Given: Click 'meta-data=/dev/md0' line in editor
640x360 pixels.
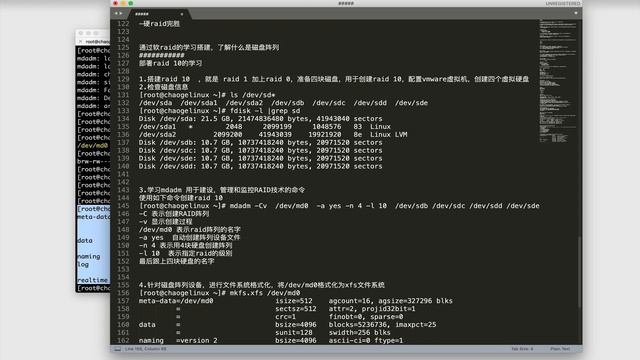Looking at the screenshot, I should (x=296, y=301).
